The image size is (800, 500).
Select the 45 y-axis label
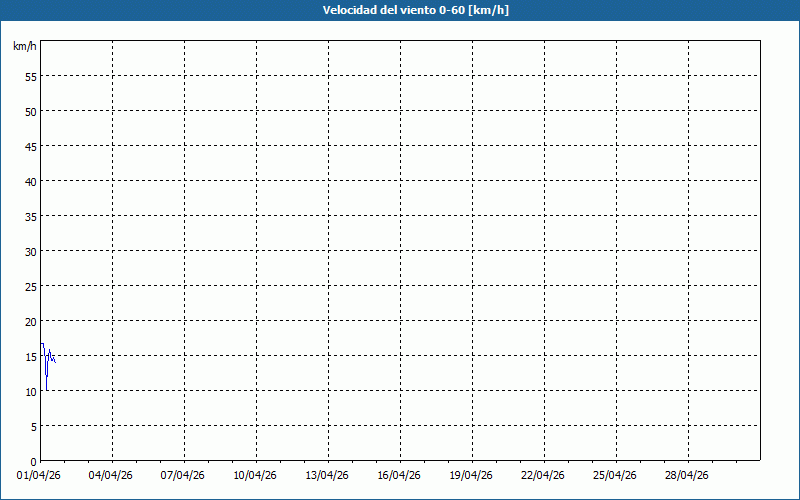point(31,146)
